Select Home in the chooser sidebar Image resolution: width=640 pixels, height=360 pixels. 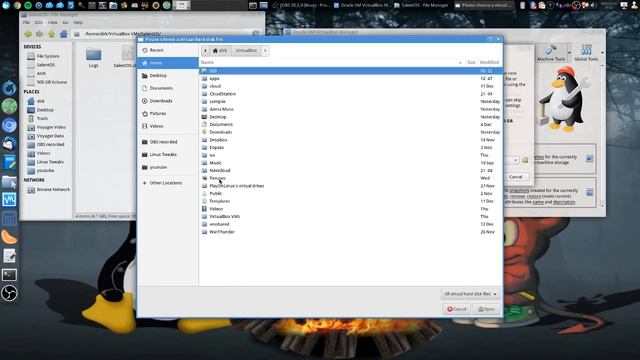click(x=168, y=63)
